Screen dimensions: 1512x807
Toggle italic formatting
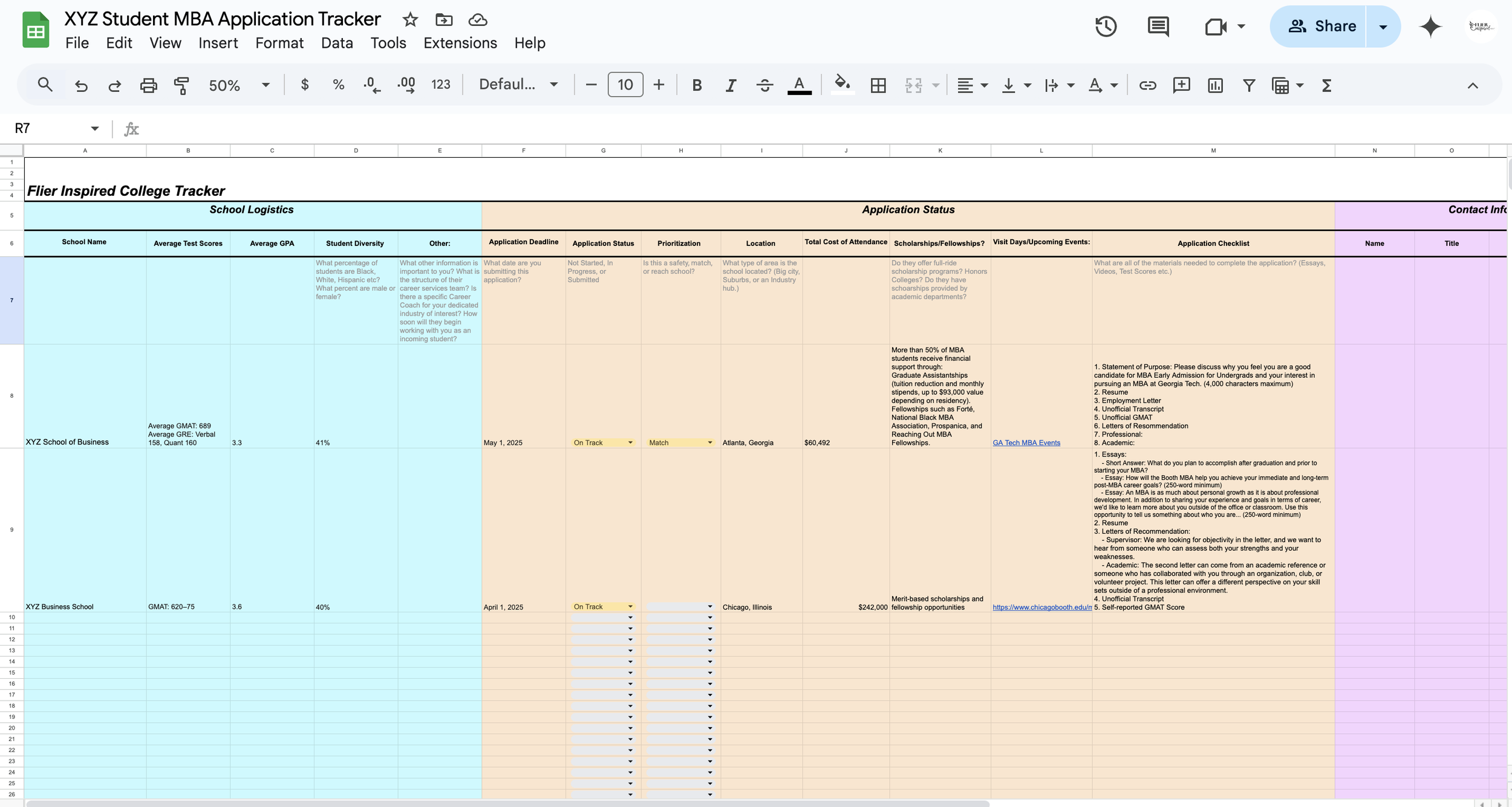coord(731,85)
